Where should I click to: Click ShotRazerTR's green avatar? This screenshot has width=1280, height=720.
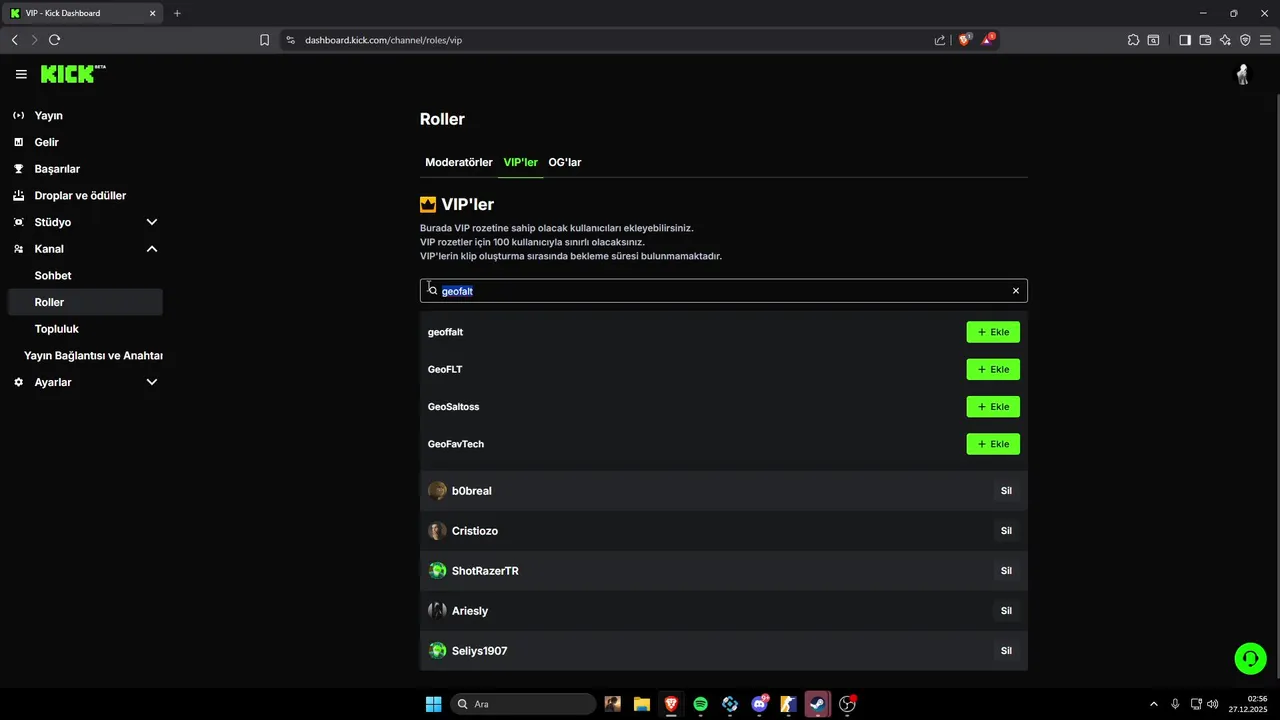(437, 571)
